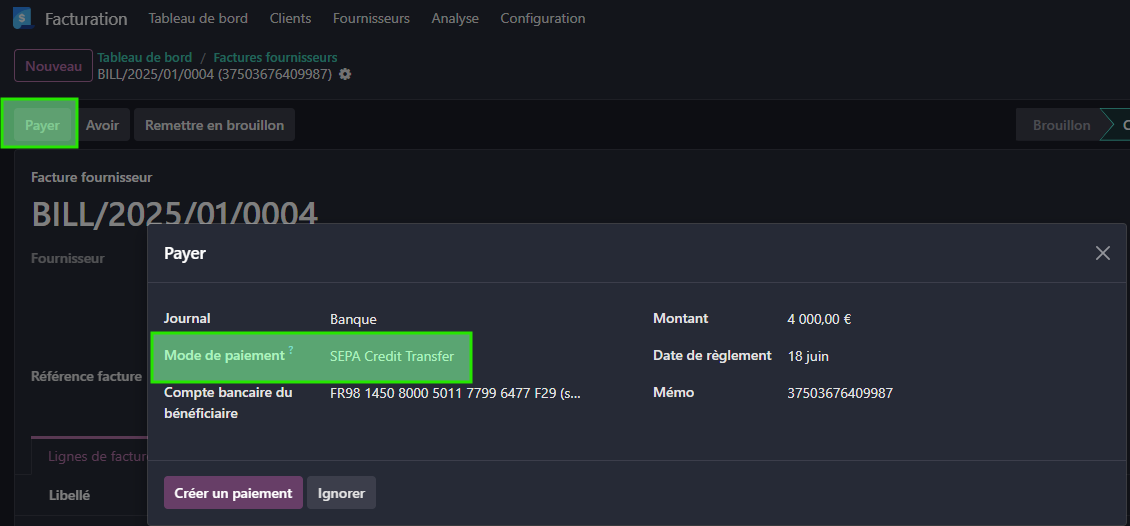Close the Payer dialog with X
This screenshot has height=526, width=1130.
1103,253
